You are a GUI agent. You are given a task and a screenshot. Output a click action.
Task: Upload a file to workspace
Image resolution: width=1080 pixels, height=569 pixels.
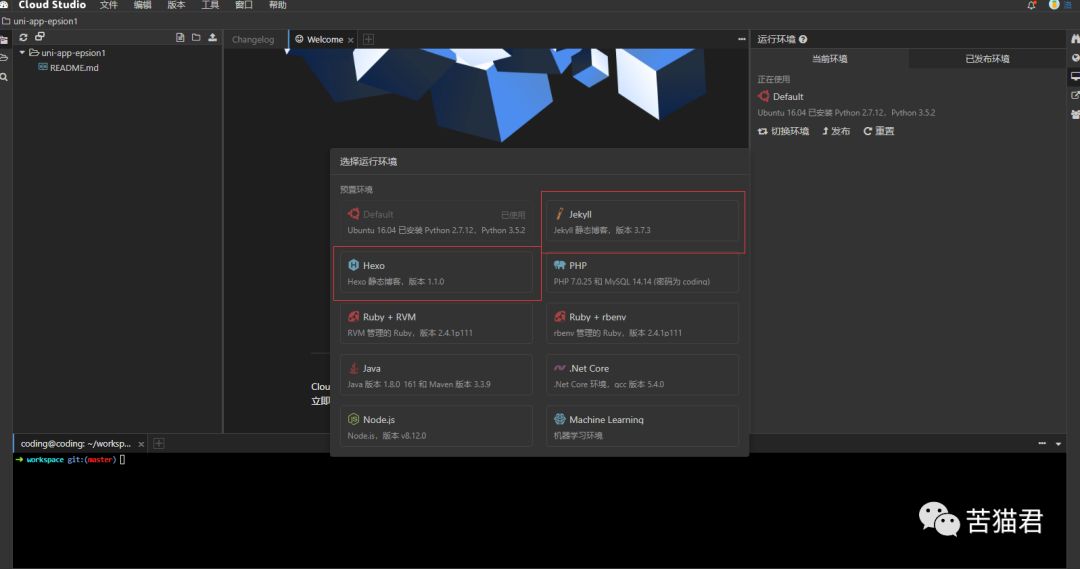click(212, 37)
